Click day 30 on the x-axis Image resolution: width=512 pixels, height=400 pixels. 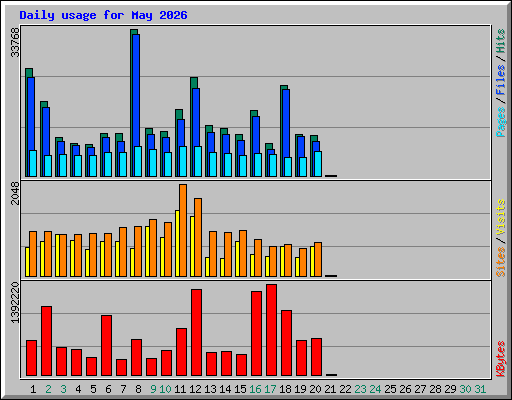point(465,389)
